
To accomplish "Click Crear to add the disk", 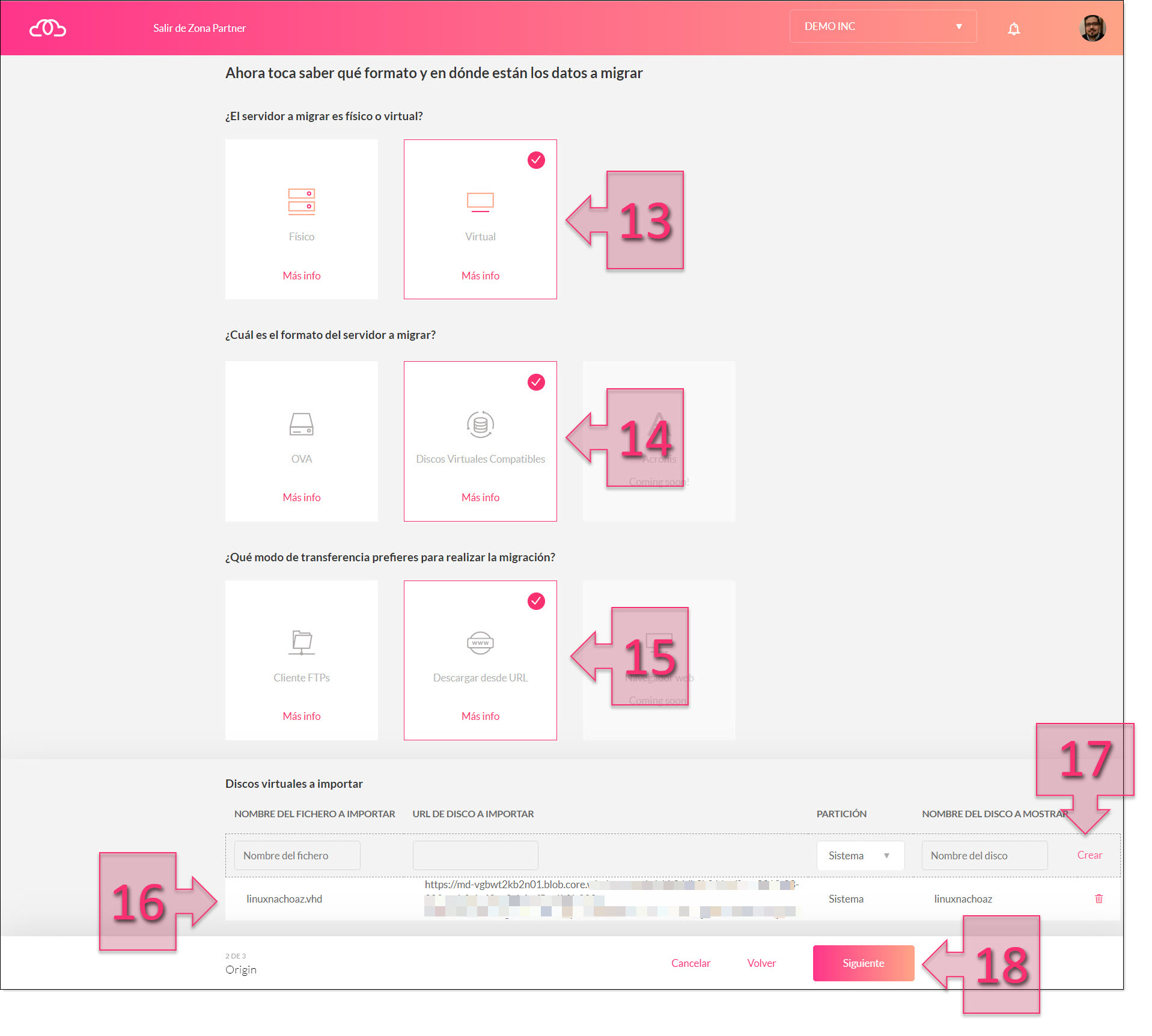I will click(1089, 855).
